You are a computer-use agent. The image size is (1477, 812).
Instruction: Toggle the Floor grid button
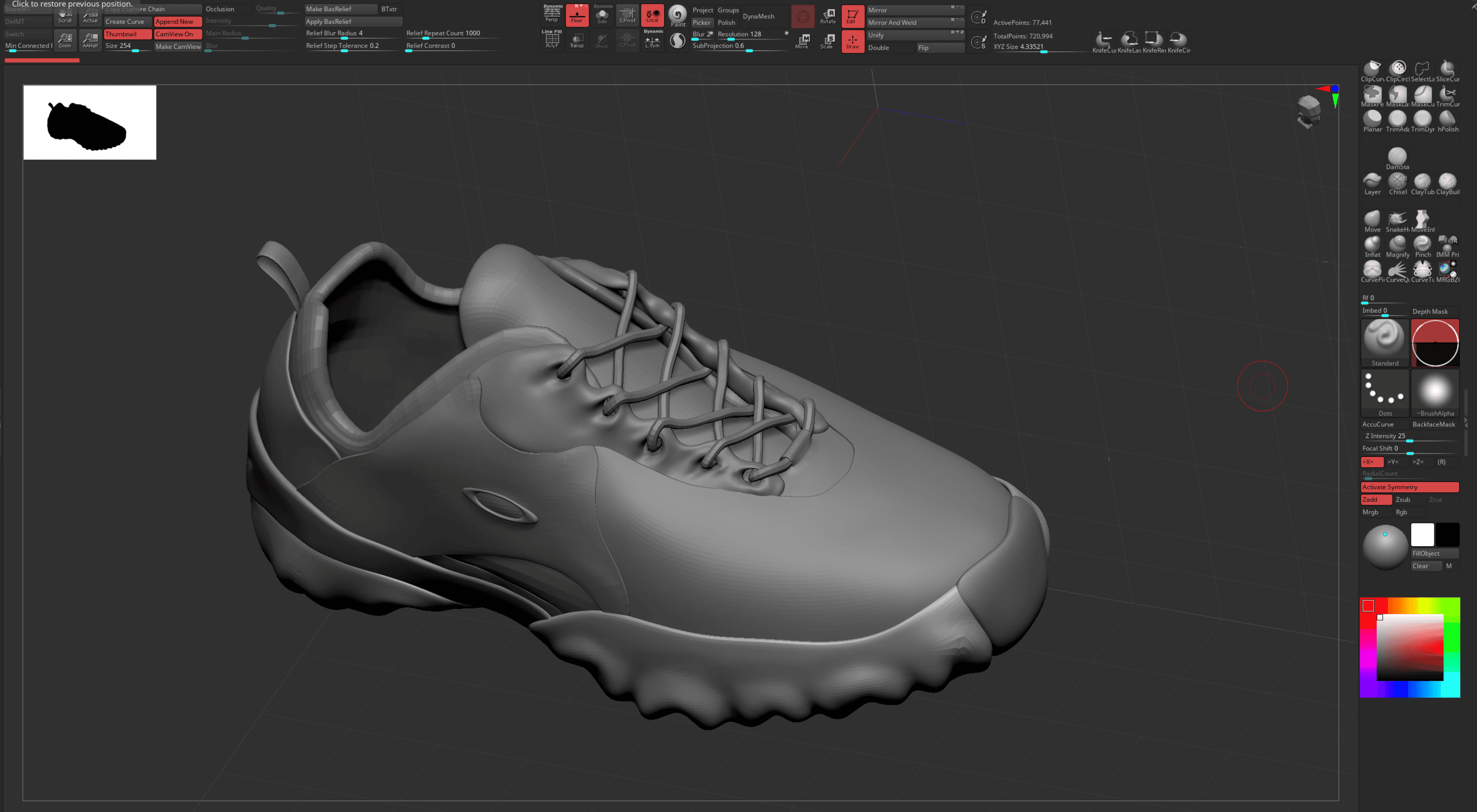click(577, 15)
